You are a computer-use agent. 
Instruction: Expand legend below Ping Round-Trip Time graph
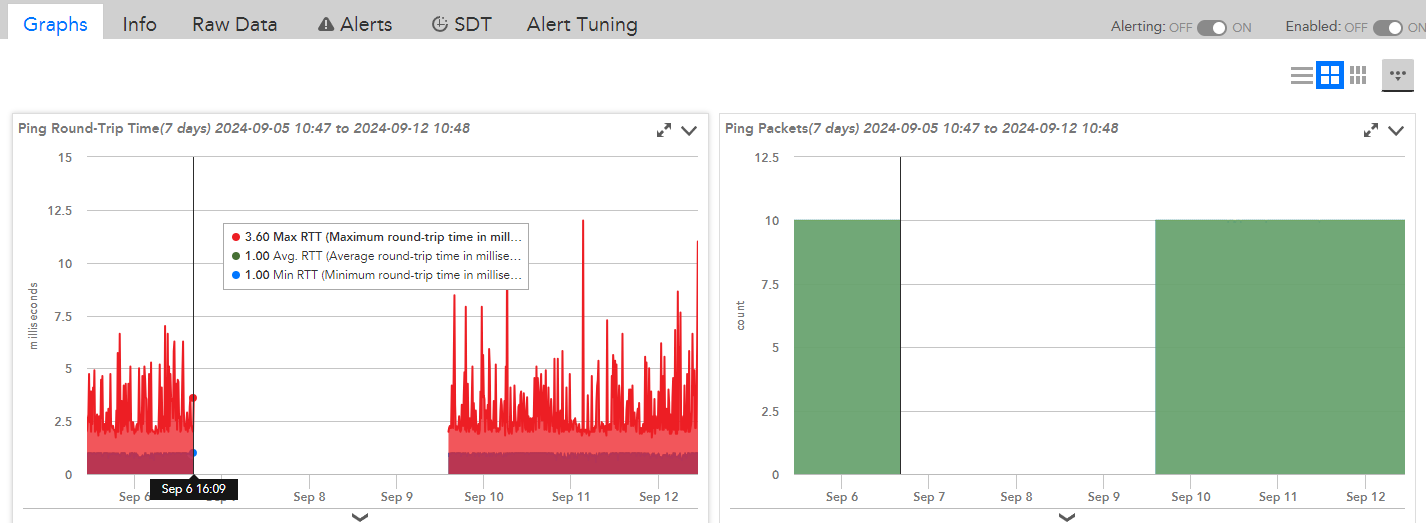pyautogui.click(x=361, y=516)
